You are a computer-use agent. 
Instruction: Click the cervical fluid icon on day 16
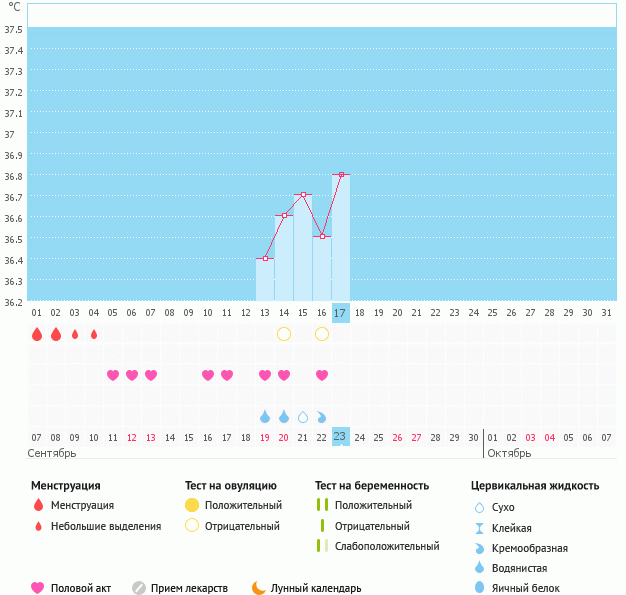pos(322,417)
